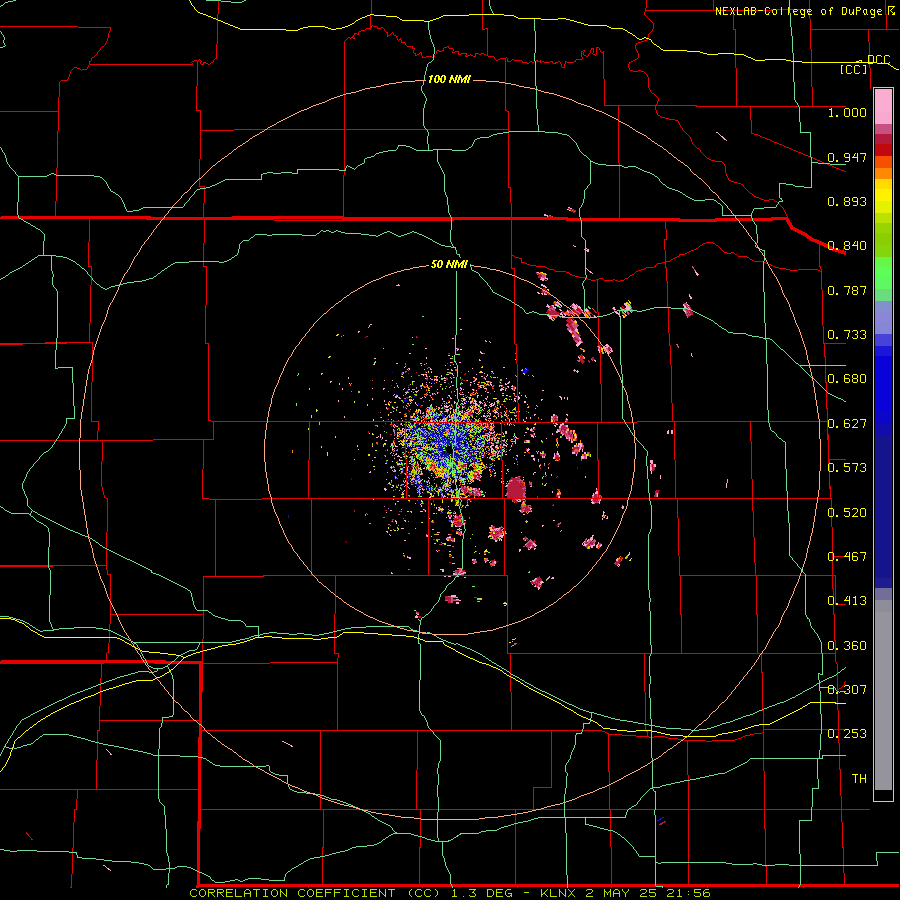Click the 0.840 scale value
Screen dimensions: 900x900
pyautogui.click(x=847, y=246)
